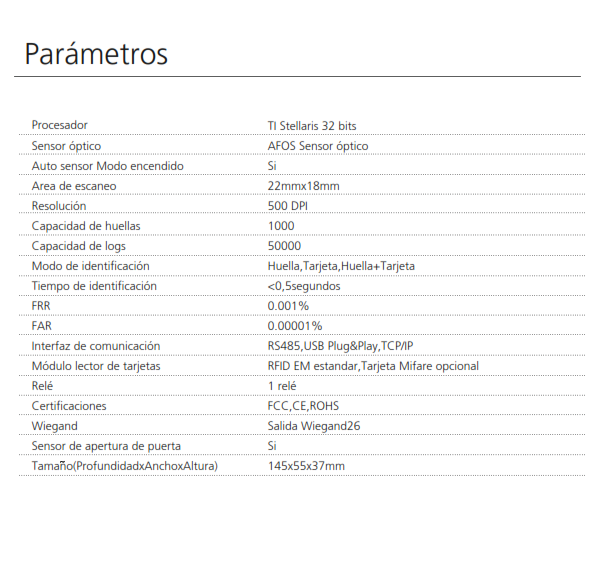Select the FCC,CE,ROHS certifications value

click(303, 406)
